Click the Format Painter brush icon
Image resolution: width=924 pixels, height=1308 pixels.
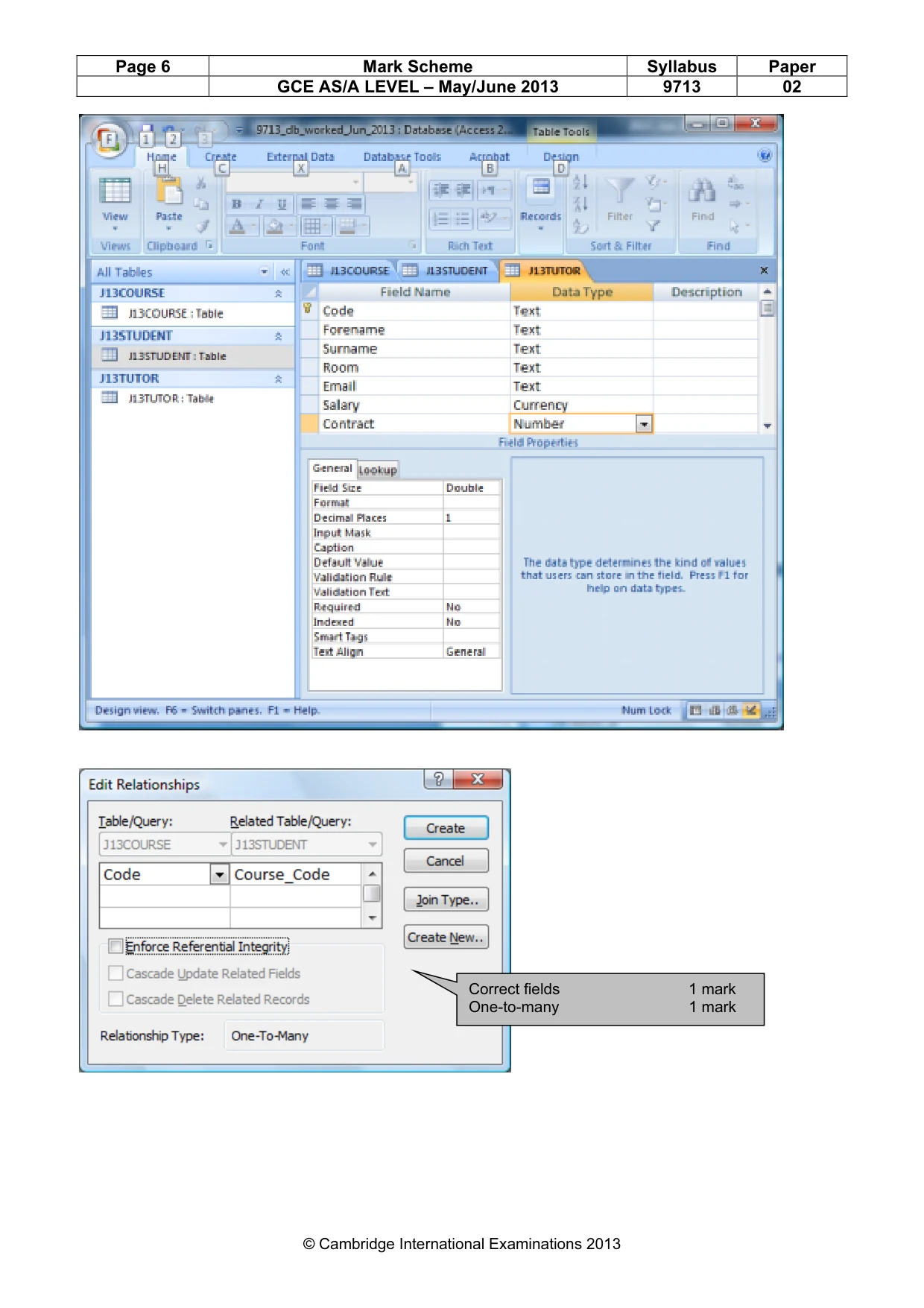[x=202, y=226]
